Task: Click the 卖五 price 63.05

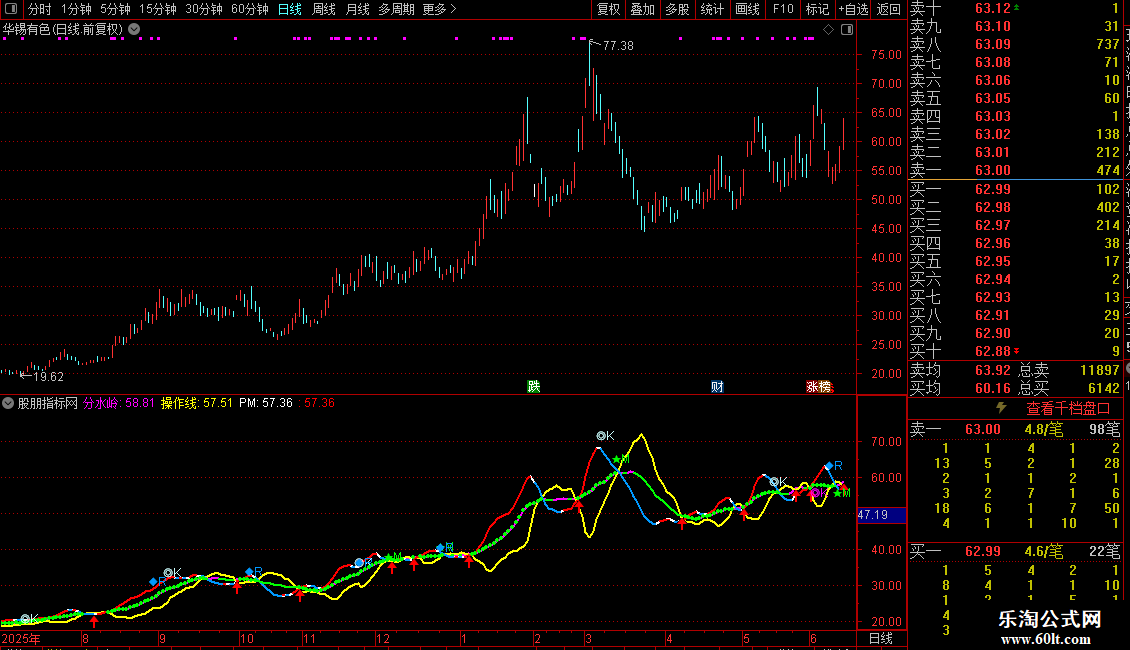Action: point(992,99)
